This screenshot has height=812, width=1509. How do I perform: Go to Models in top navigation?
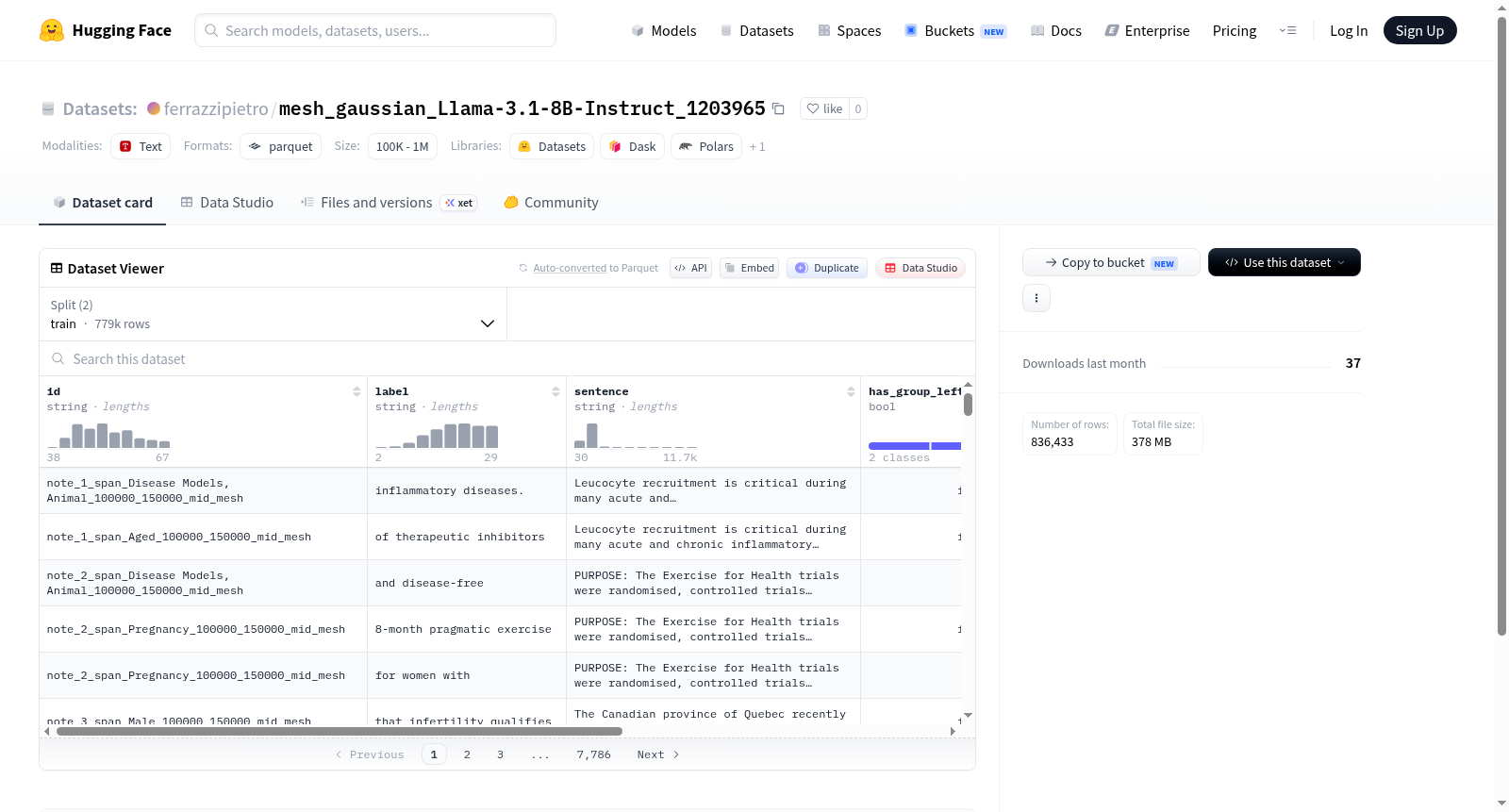pos(664,30)
